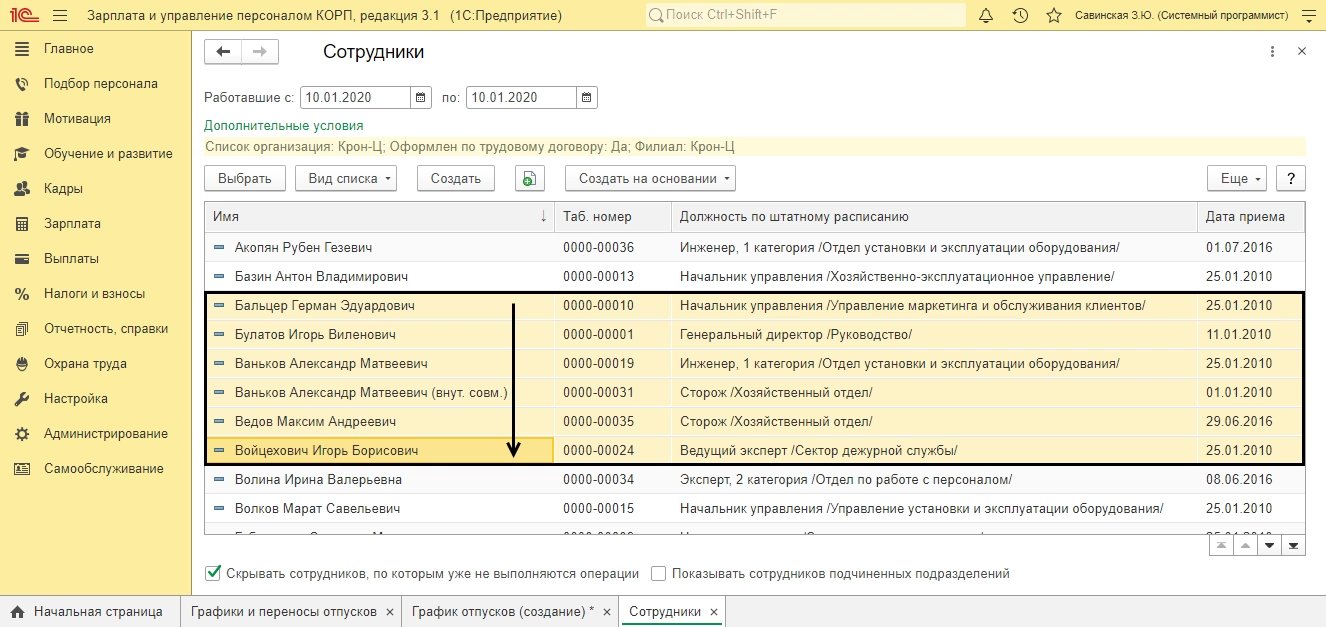The width and height of the screenshot is (1326, 627).
Task: Open the Еще dropdown menu
Action: click(1237, 178)
